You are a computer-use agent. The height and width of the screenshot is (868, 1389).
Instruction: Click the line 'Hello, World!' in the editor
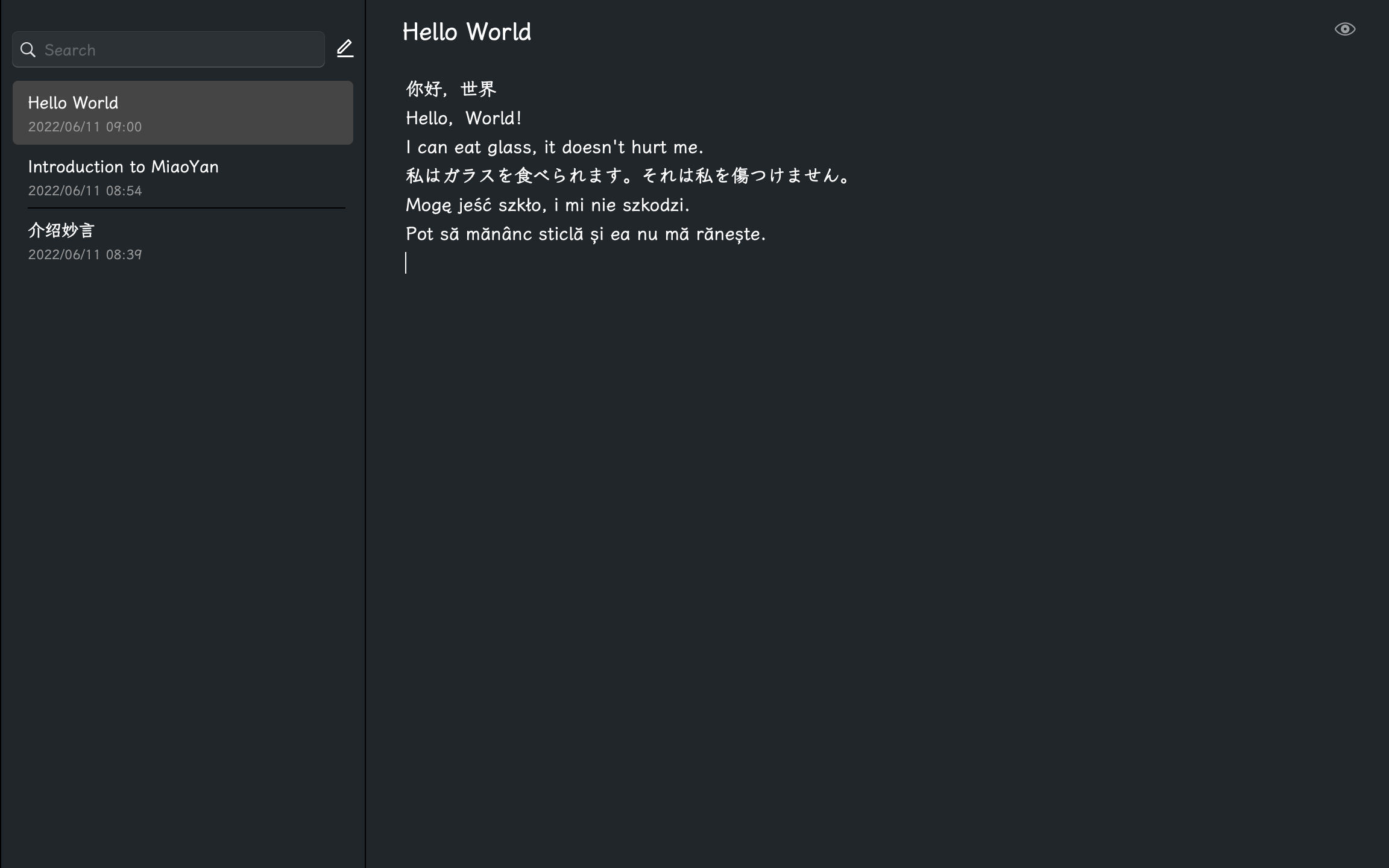pyautogui.click(x=464, y=118)
